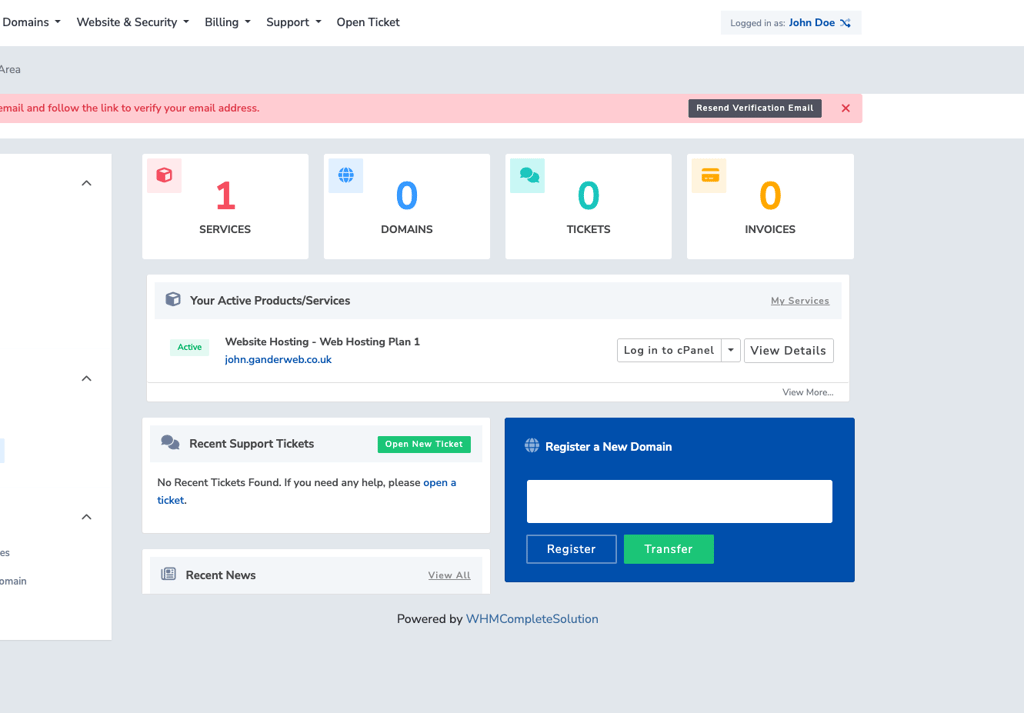Click the blue Domains globe icon
Viewport: 1024px width, 713px height.
click(x=345, y=175)
